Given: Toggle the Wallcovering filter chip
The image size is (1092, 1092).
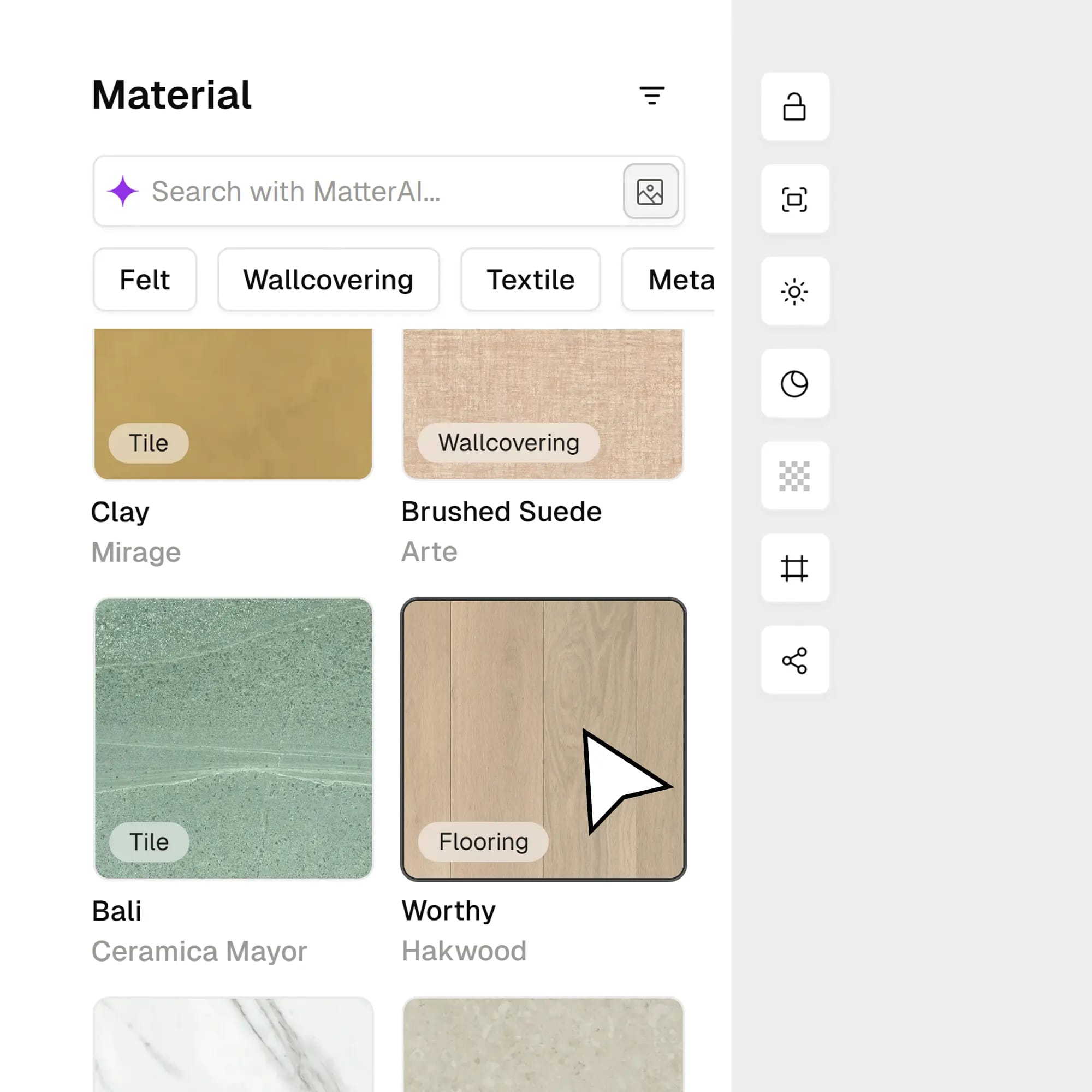Looking at the screenshot, I should point(328,279).
